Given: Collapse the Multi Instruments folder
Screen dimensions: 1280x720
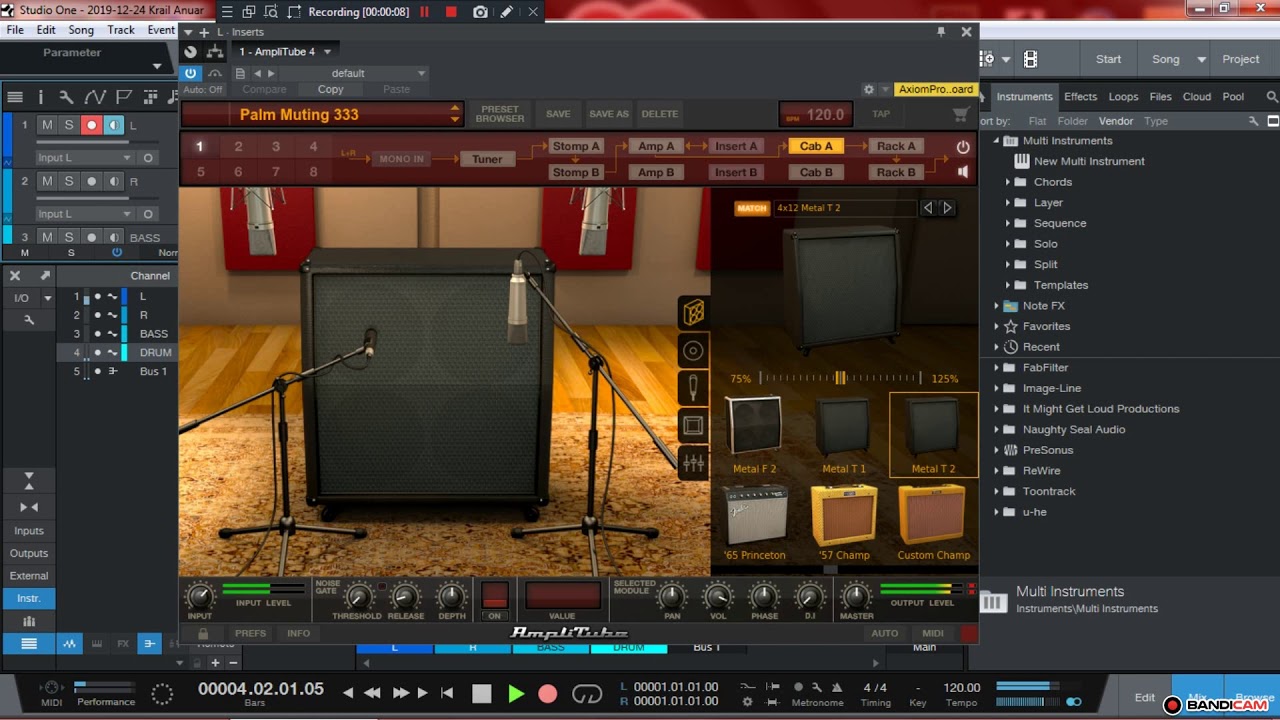Looking at the screenshot, I should tap(996, 141).
